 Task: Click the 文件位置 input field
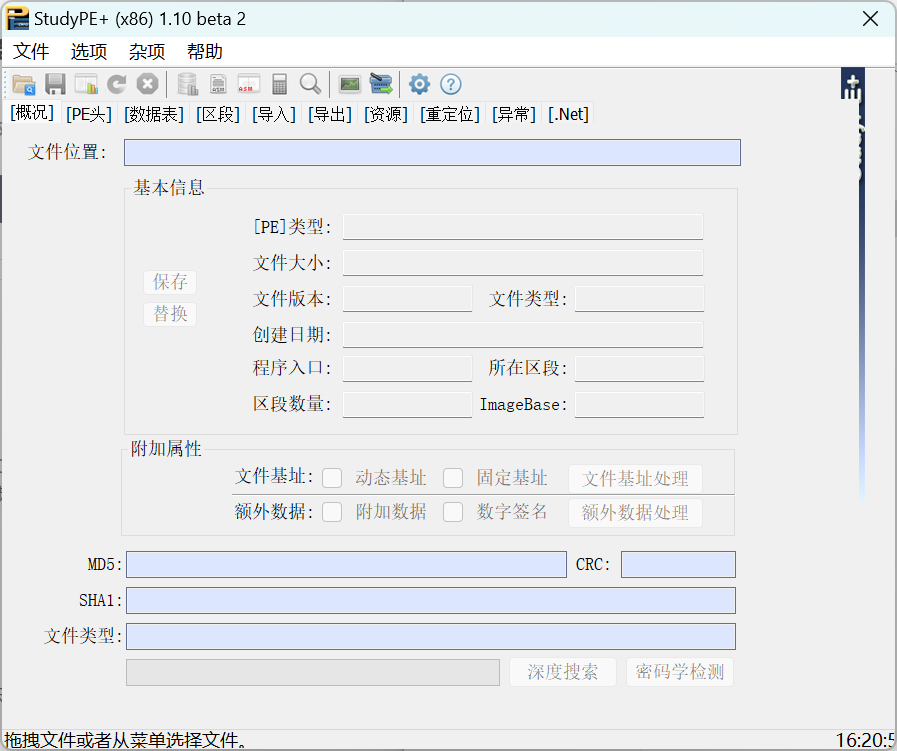[432, 152]
